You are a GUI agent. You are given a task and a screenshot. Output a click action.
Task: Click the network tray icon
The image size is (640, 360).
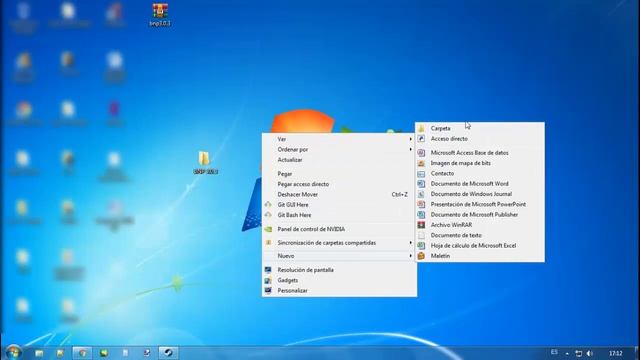(578, 353)
